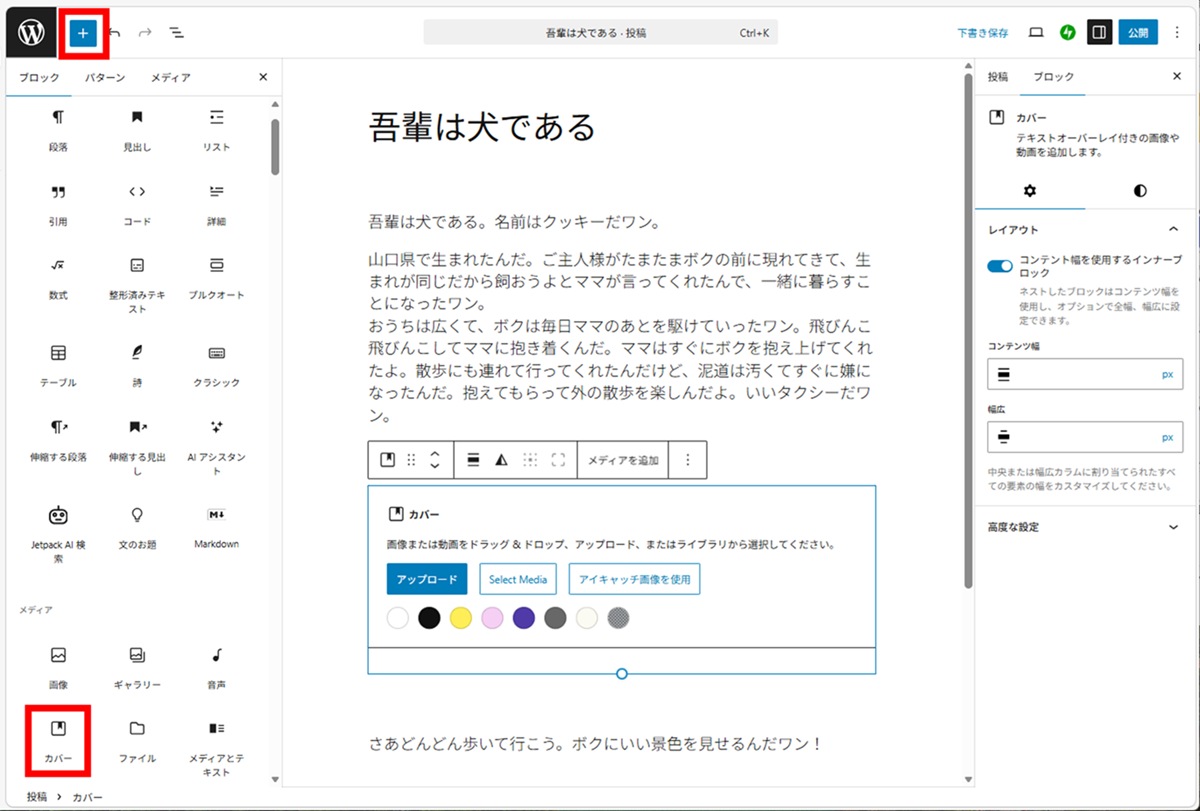This screenshot has height=811, width=1200.
Task: Toggle inner blocks use content width switch
Action: click(1000, 266)
